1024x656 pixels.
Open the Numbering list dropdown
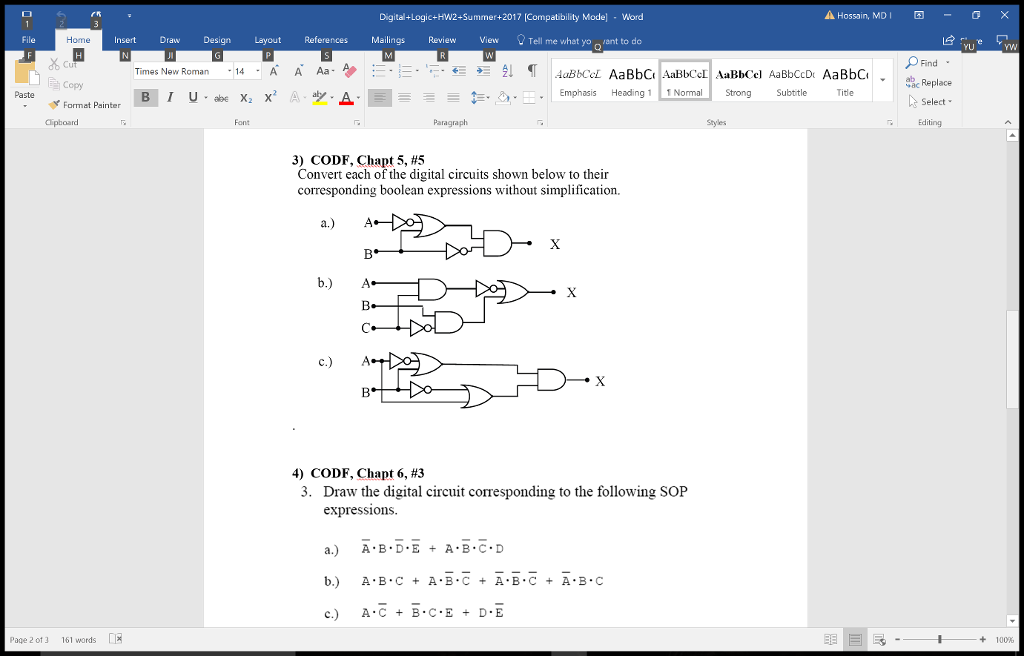pos(417,71)
